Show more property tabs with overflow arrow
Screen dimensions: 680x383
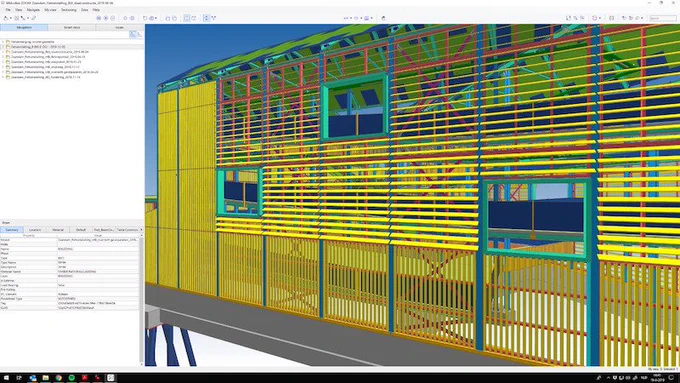click(x=141, y=229)
